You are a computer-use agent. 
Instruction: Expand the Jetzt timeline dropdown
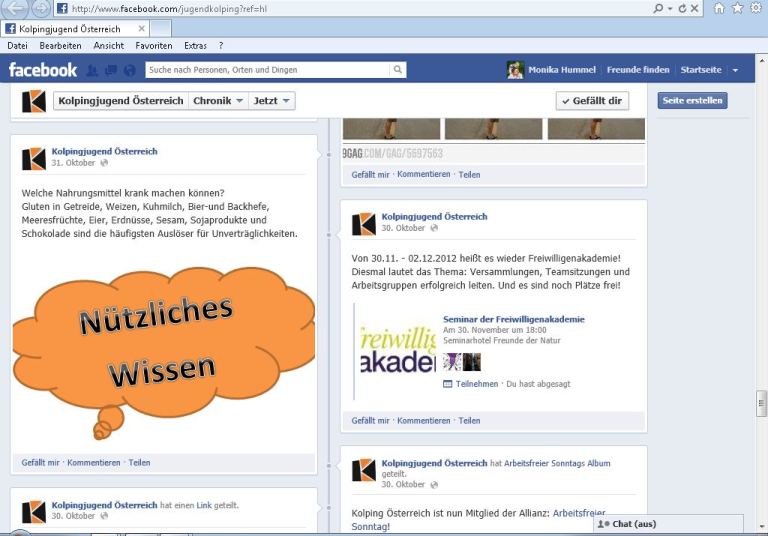point(273,101)
